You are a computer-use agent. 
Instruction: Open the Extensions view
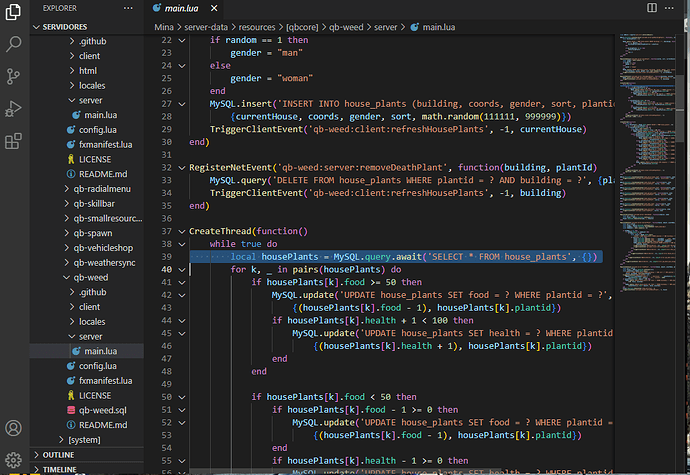tap(14, 140)
